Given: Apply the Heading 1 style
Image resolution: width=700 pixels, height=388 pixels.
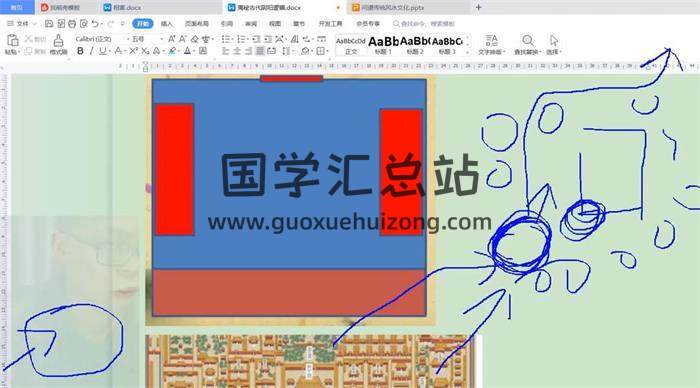Looking at the screenshot, I should coord(383,45).
